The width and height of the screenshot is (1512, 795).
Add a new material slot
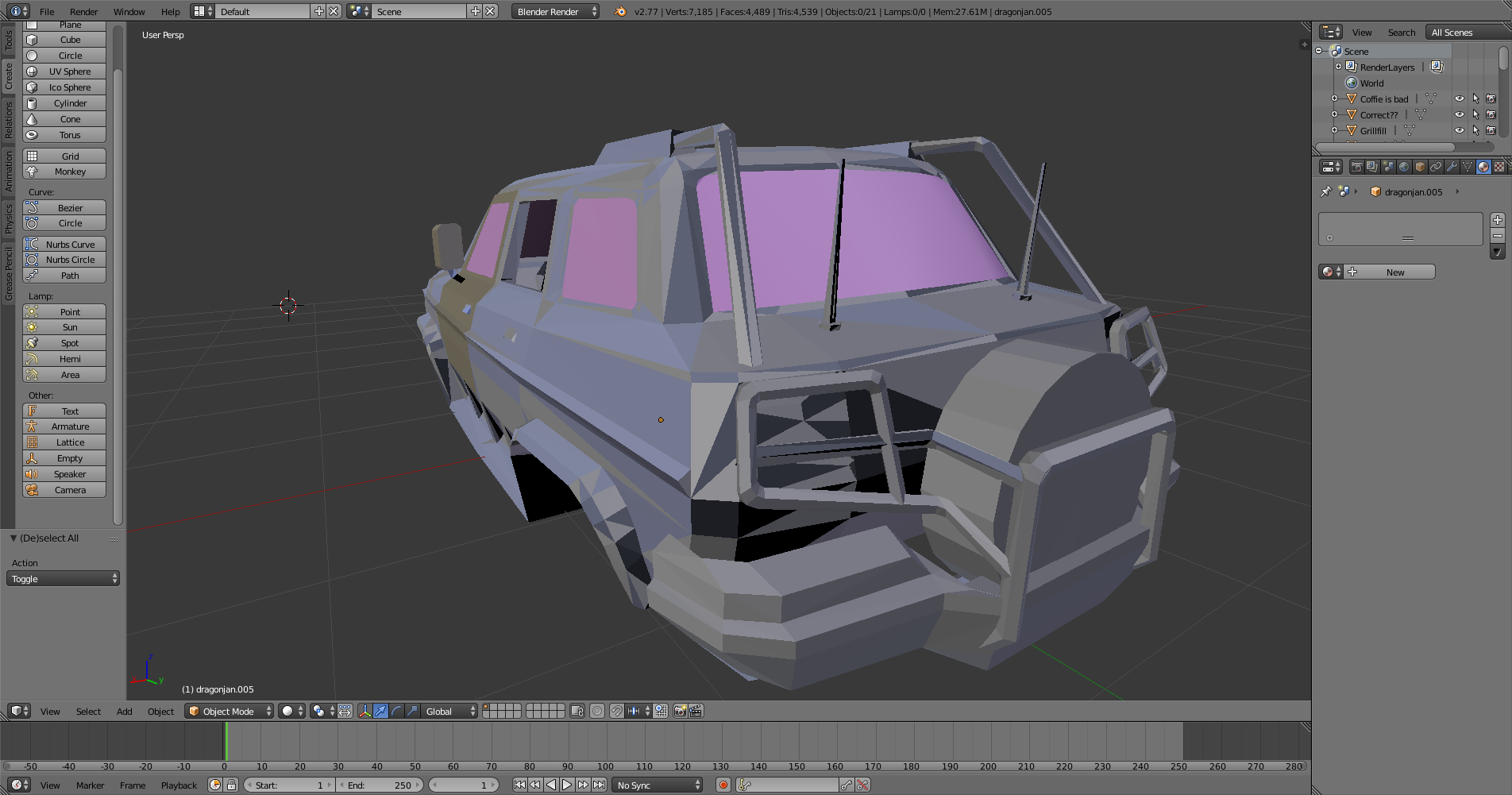click(1498, 220)
